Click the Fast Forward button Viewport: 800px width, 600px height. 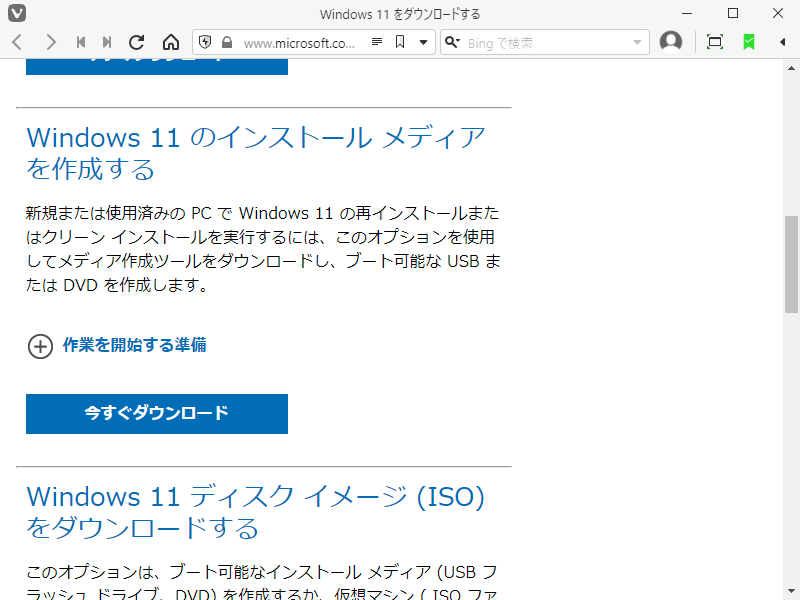click(x=107, y=42)
